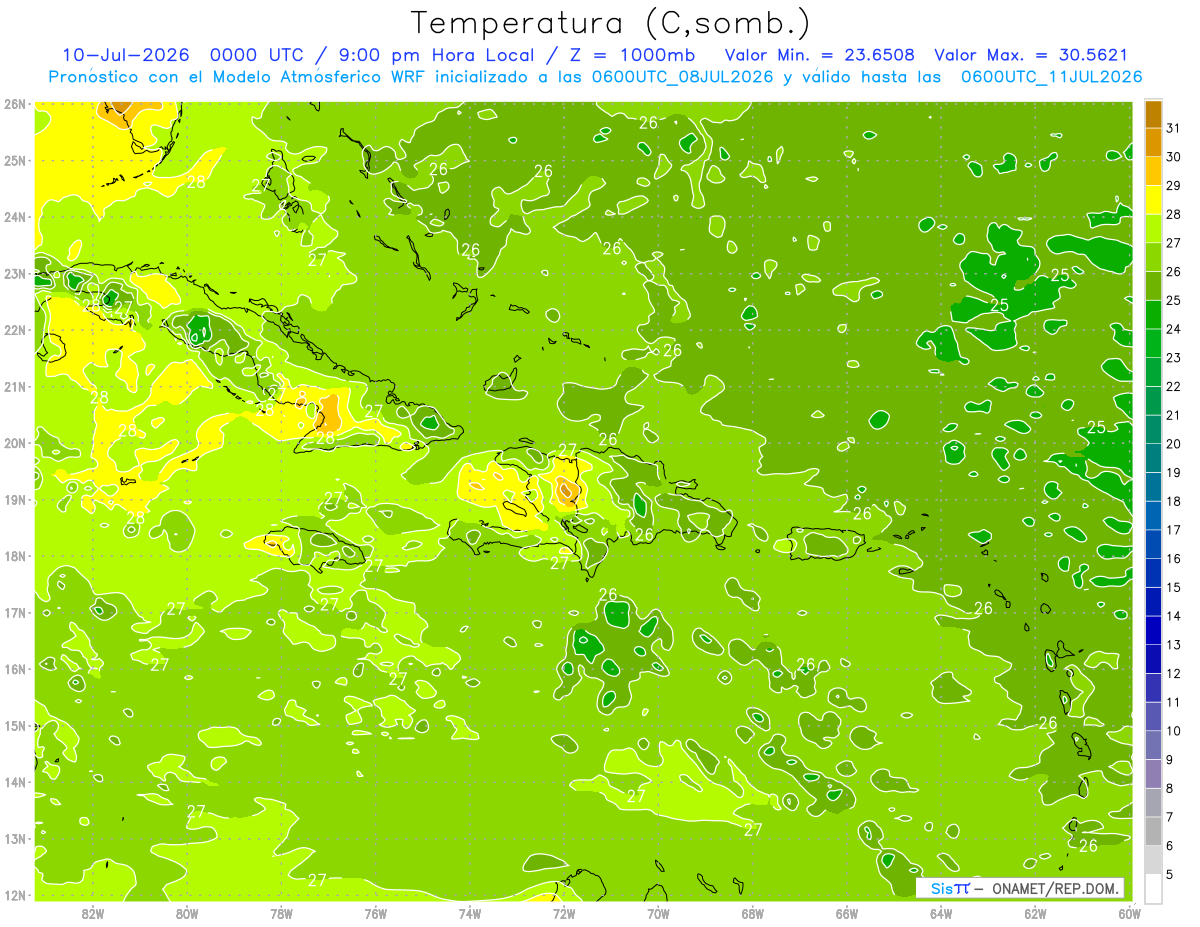Pick the orange swatch between 30 and 31

tap(1153, 142)
